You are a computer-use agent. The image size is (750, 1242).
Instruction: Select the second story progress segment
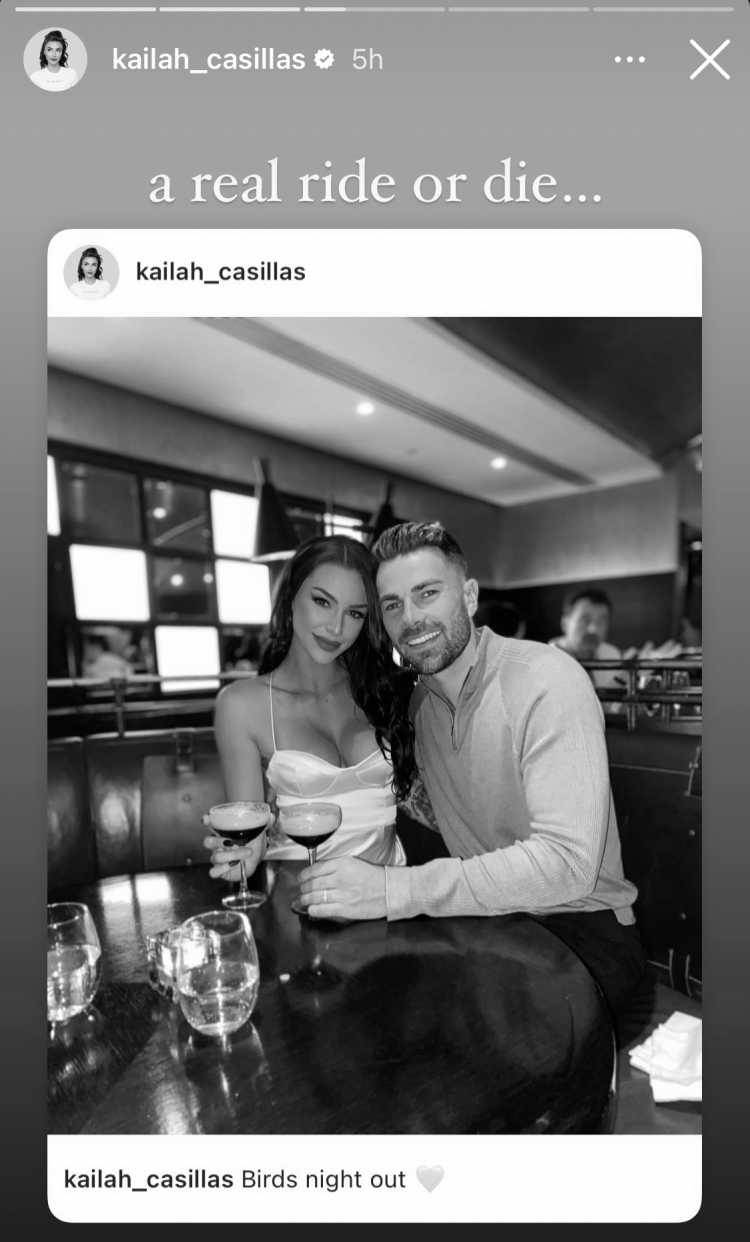click(x=230, y=9)
